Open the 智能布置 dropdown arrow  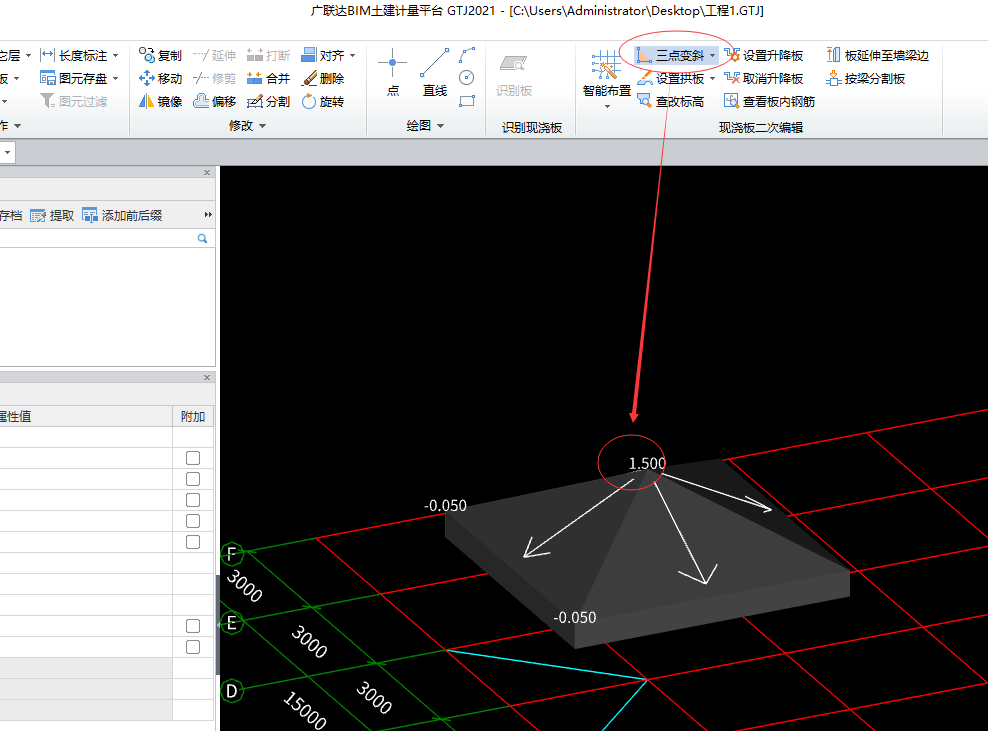607,106
